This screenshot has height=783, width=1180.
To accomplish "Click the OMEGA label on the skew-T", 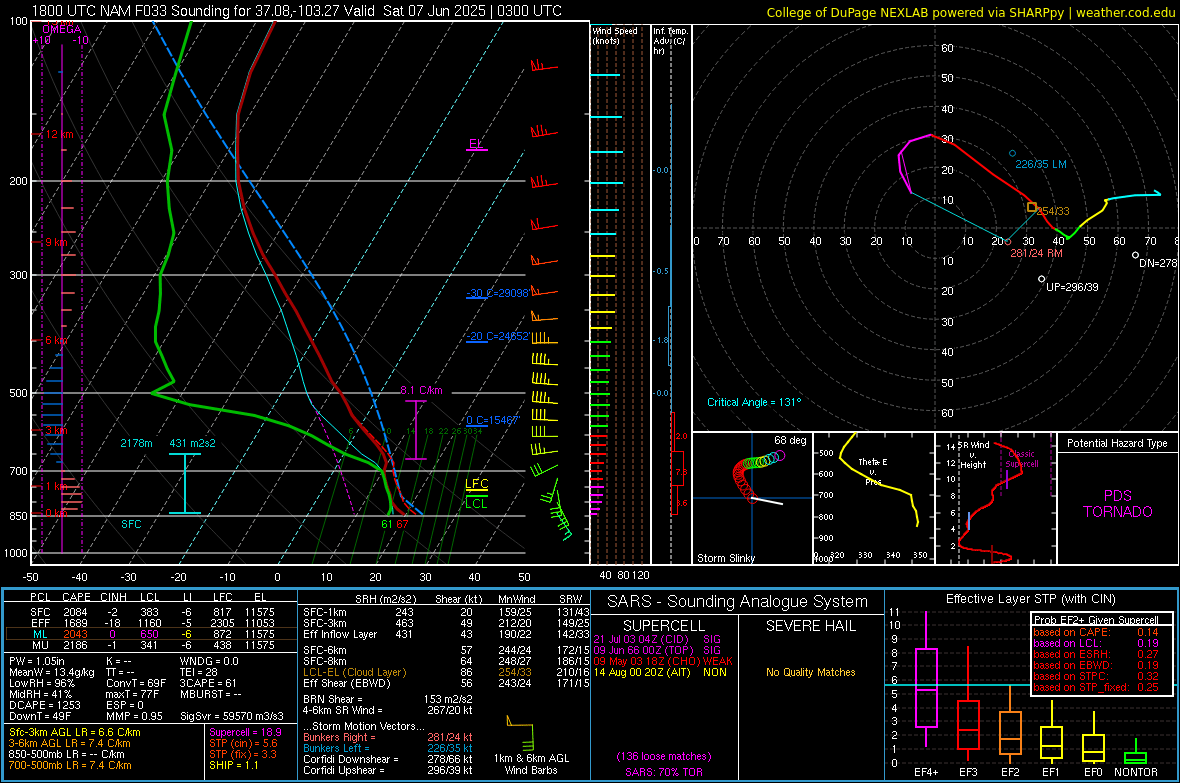I will [62, 29].
